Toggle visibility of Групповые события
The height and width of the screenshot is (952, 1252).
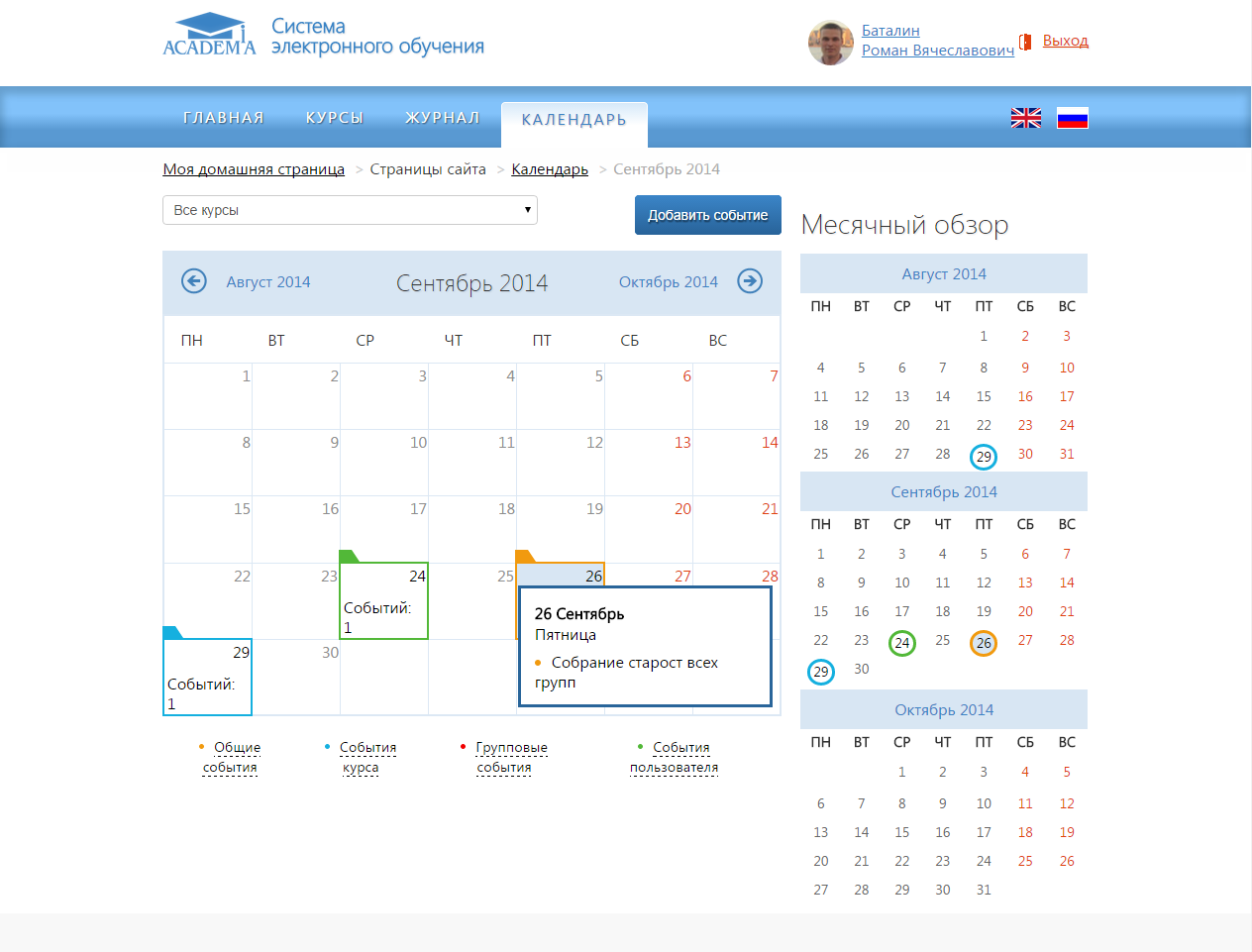coord(506,757)
